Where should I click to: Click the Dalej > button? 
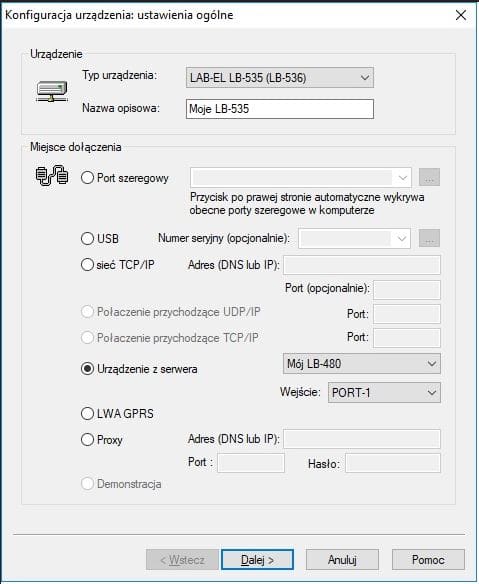click(257, 559)
